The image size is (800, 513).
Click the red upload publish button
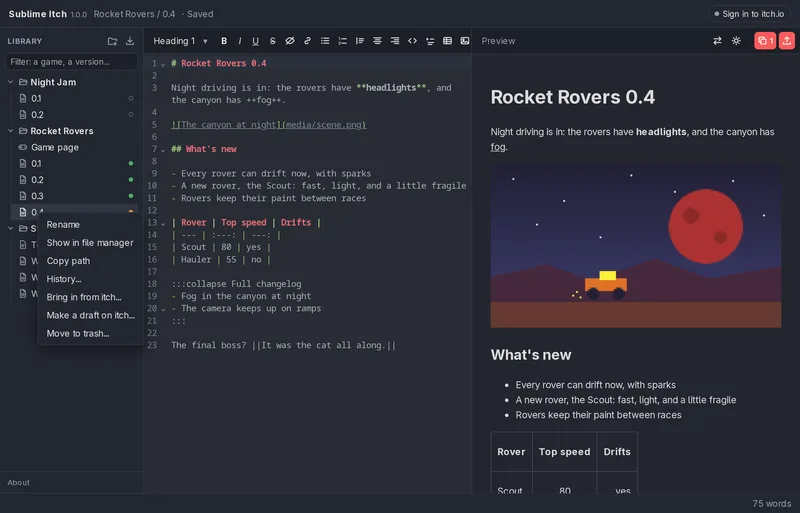click(x=787, y=41)
